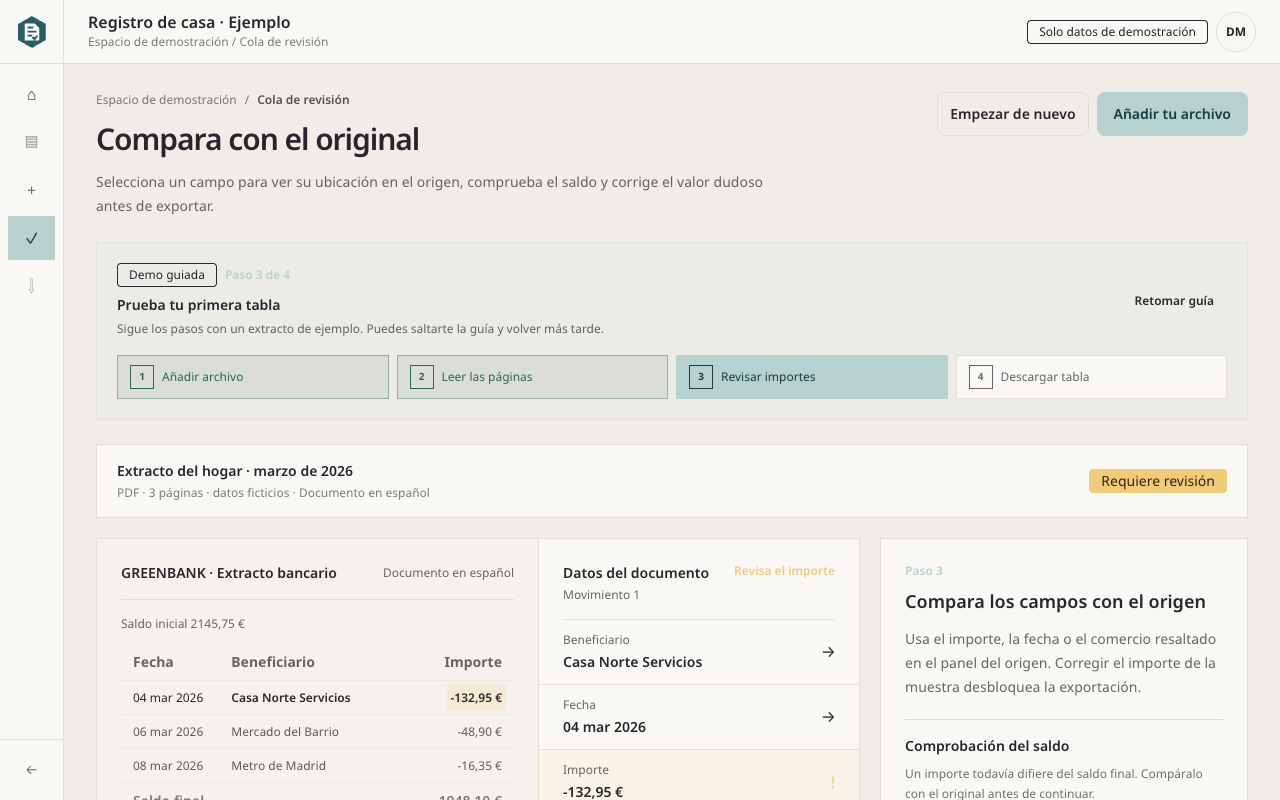Image resolution: width=1280 pixels, height=800 pixels.
Task: Click the Retomar guía link
Action: coord(1174,301)
